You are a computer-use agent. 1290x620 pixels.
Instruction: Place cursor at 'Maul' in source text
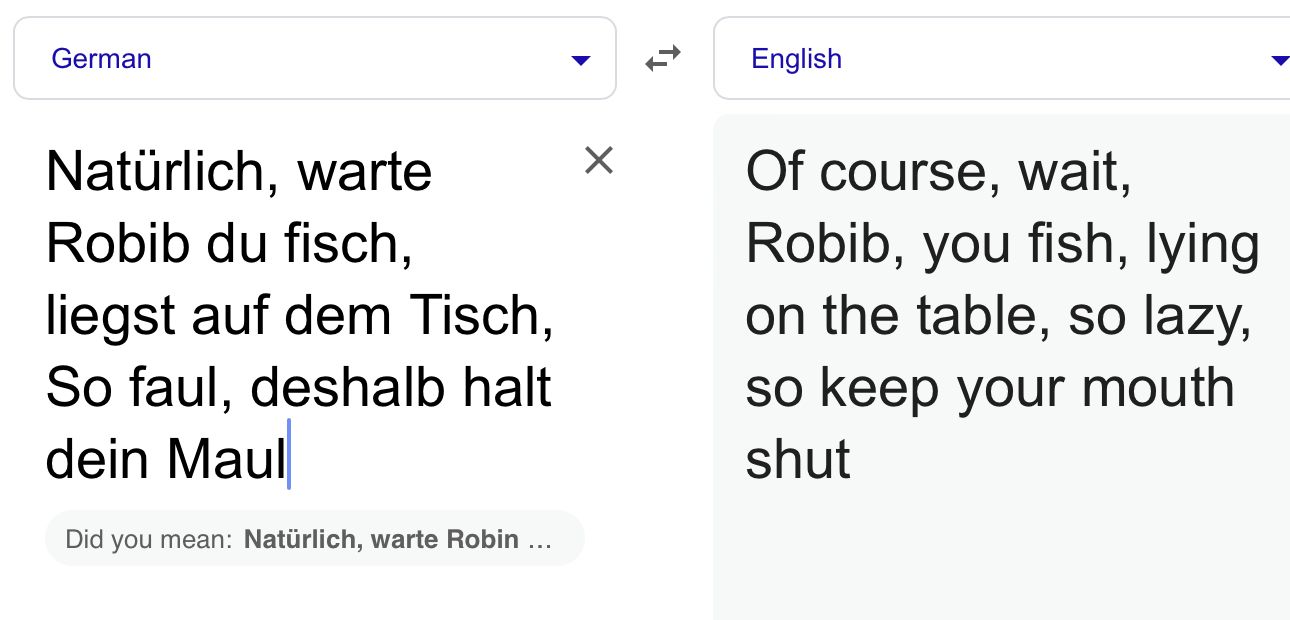tap(226, 459)
